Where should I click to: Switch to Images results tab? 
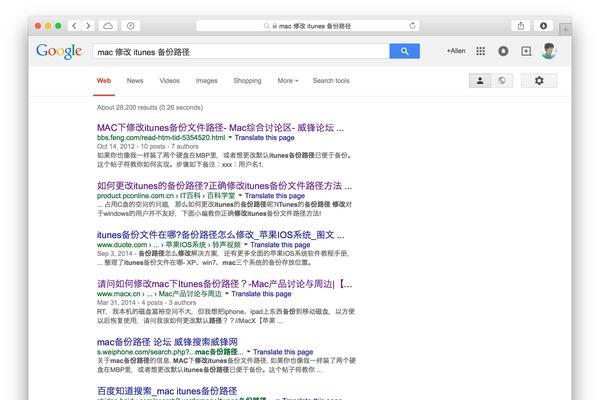[x=207, y=80]
